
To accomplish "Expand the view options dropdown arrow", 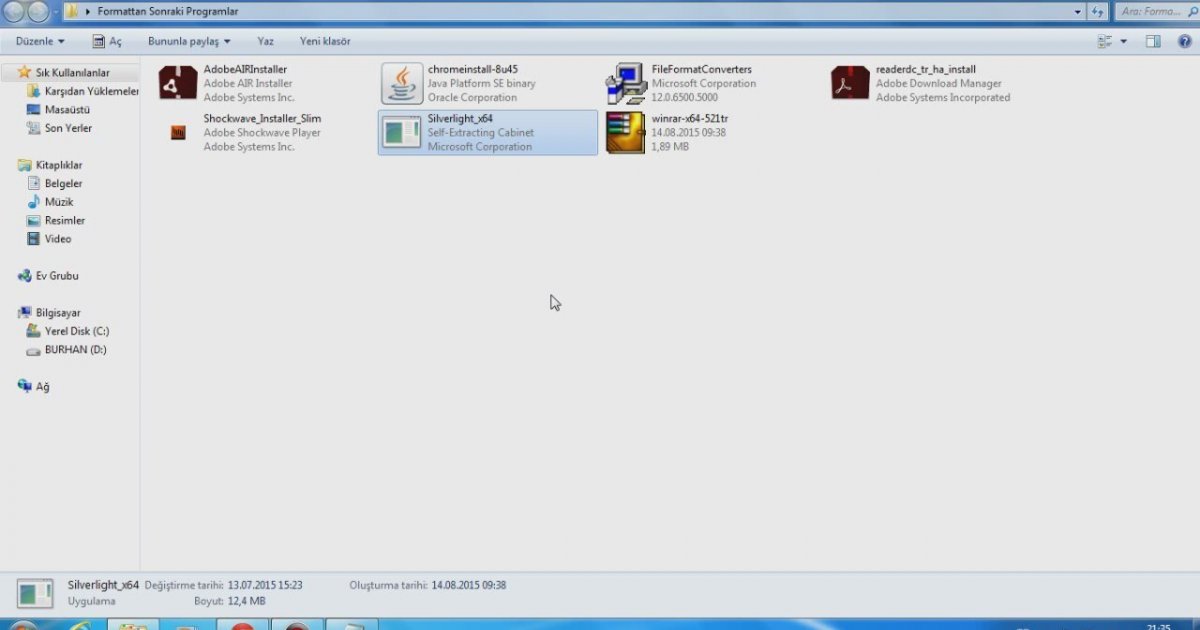I will click(x=1124, y=41).
